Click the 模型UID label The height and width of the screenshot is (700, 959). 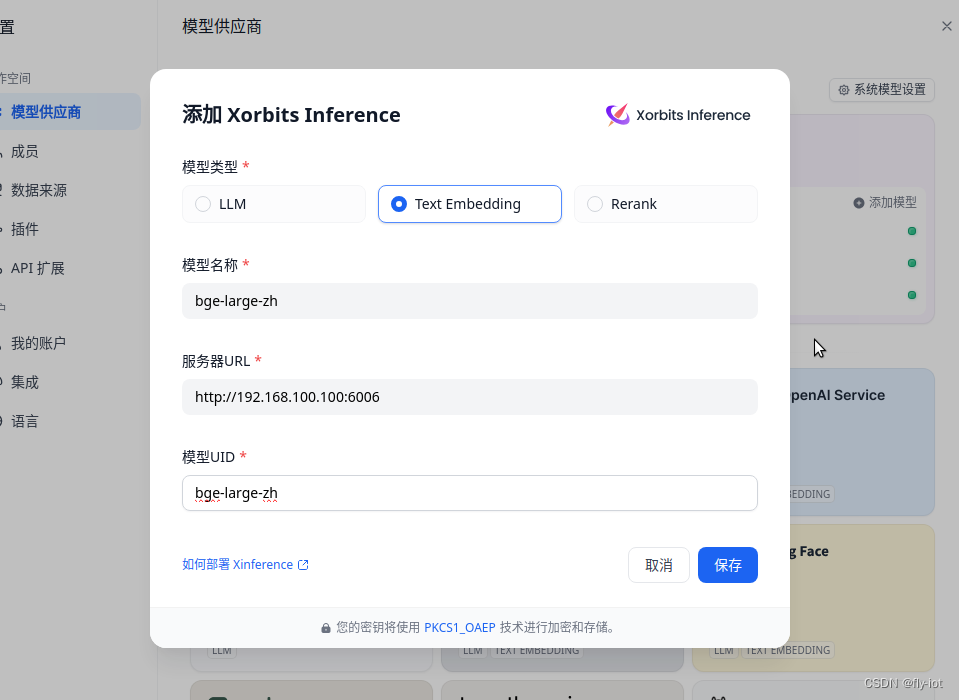(x=209, y=457)
